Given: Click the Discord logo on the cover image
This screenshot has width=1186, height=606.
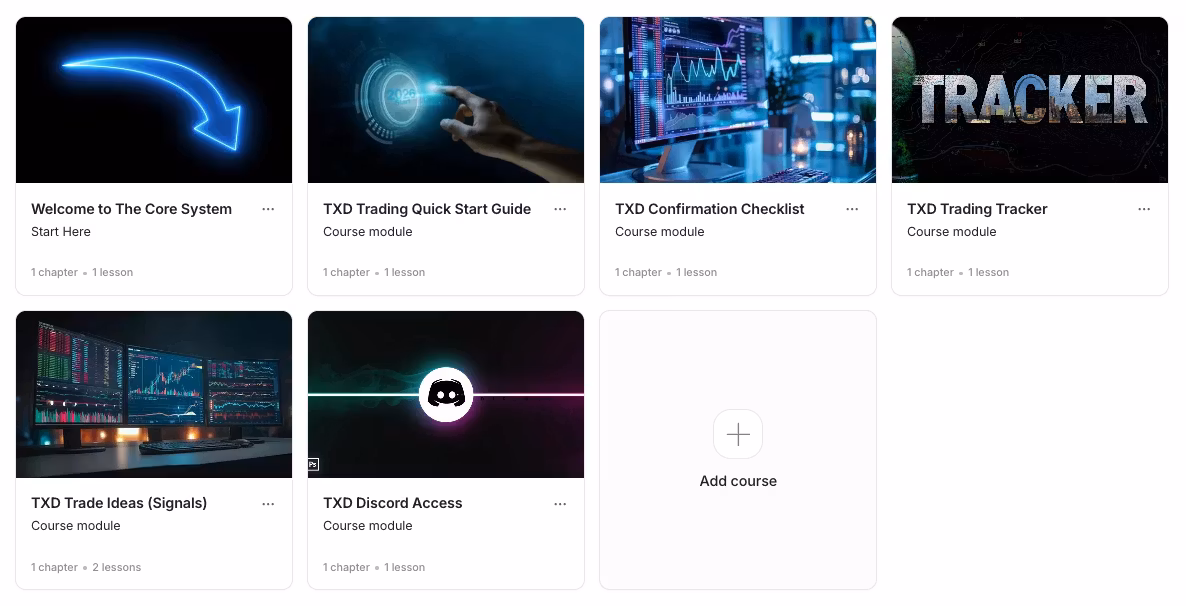Looking at the screenshot, I should [x=446, y=394].
